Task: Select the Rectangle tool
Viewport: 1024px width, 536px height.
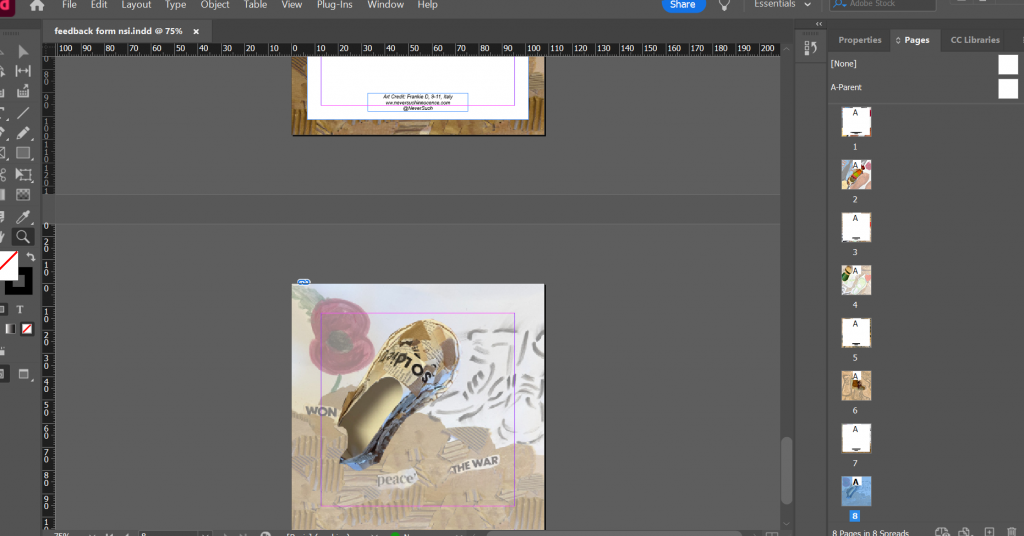Action: click(x=23, y=153)
